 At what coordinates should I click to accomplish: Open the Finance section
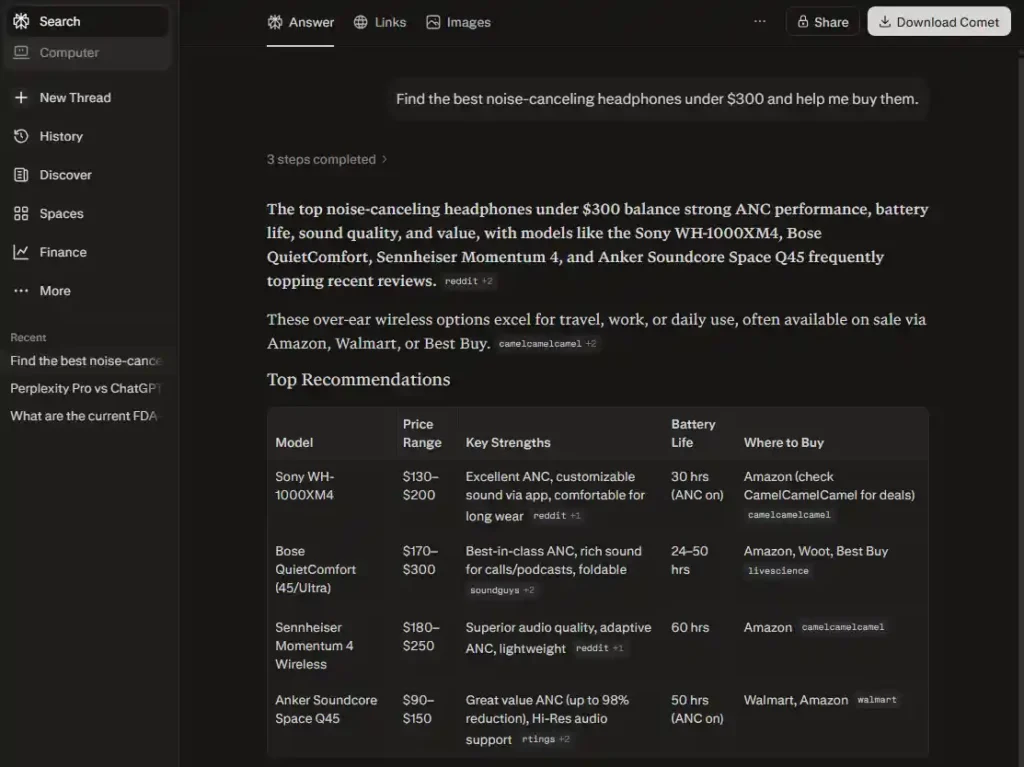[62, 252]
